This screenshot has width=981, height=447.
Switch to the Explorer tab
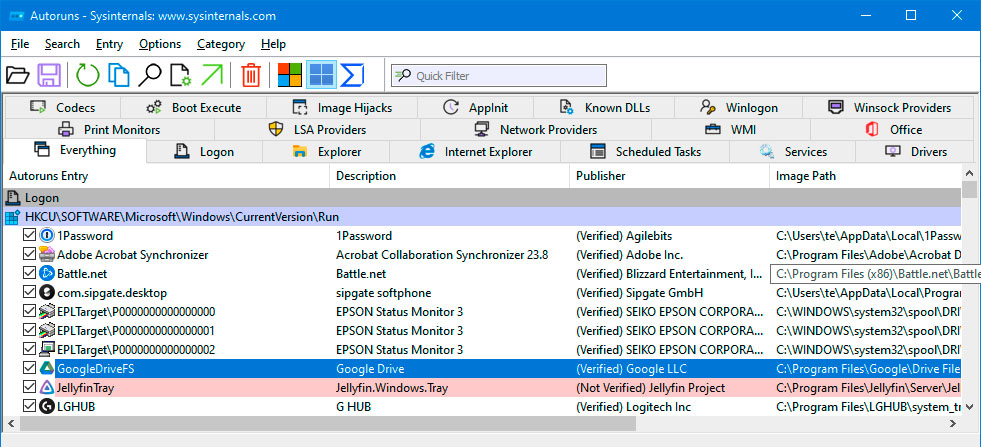pos(326,152)
